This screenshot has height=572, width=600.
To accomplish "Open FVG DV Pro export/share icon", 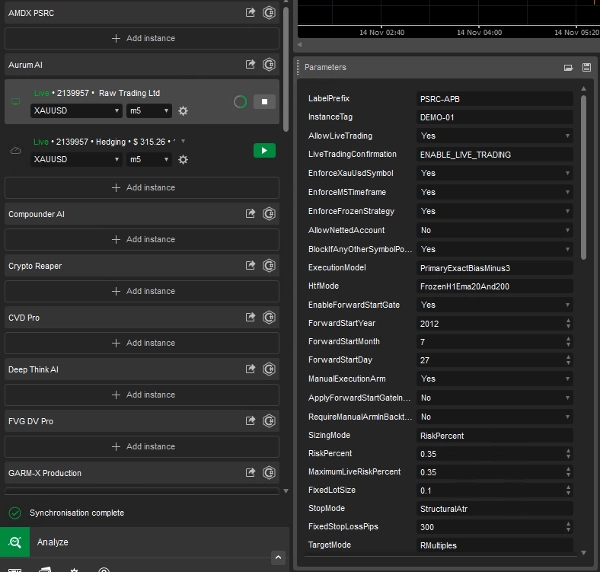I will click(x=250, y=421).
